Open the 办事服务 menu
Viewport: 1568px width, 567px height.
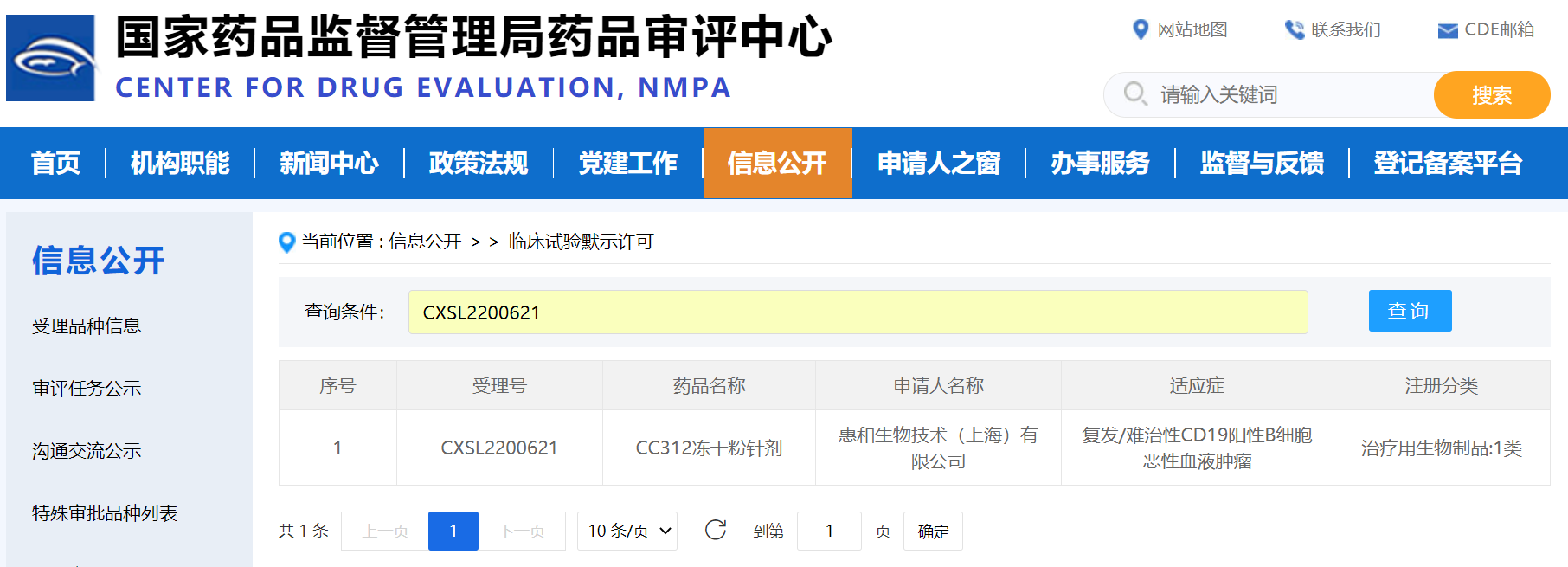(1100, 163)
